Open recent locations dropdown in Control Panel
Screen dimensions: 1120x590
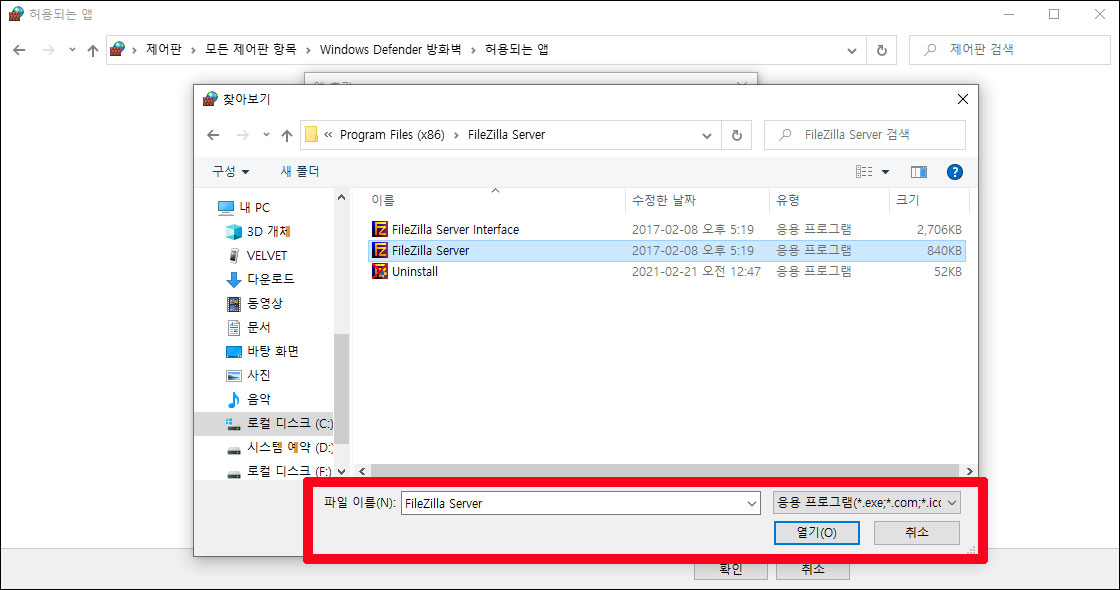coord(72,50)
